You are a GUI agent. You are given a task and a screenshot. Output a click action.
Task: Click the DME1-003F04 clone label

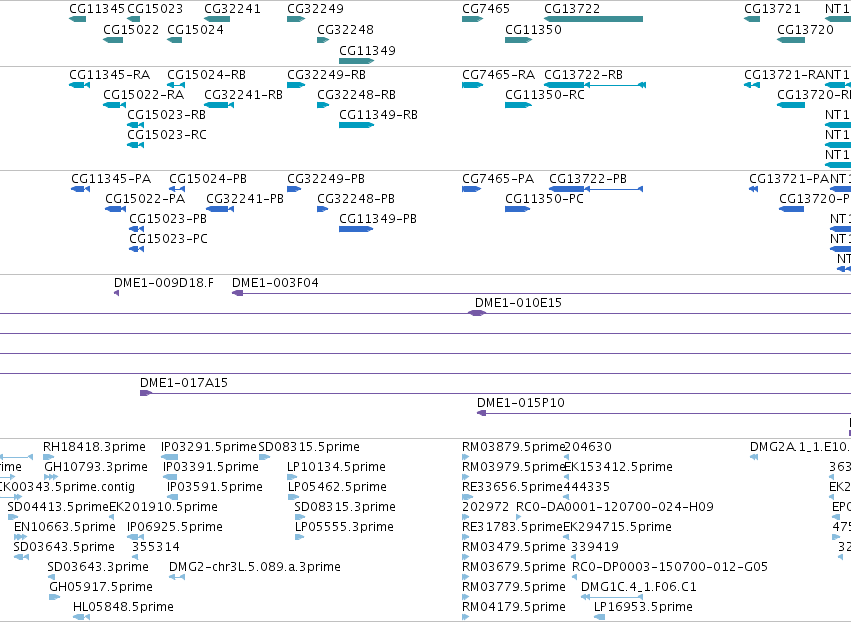275,283
